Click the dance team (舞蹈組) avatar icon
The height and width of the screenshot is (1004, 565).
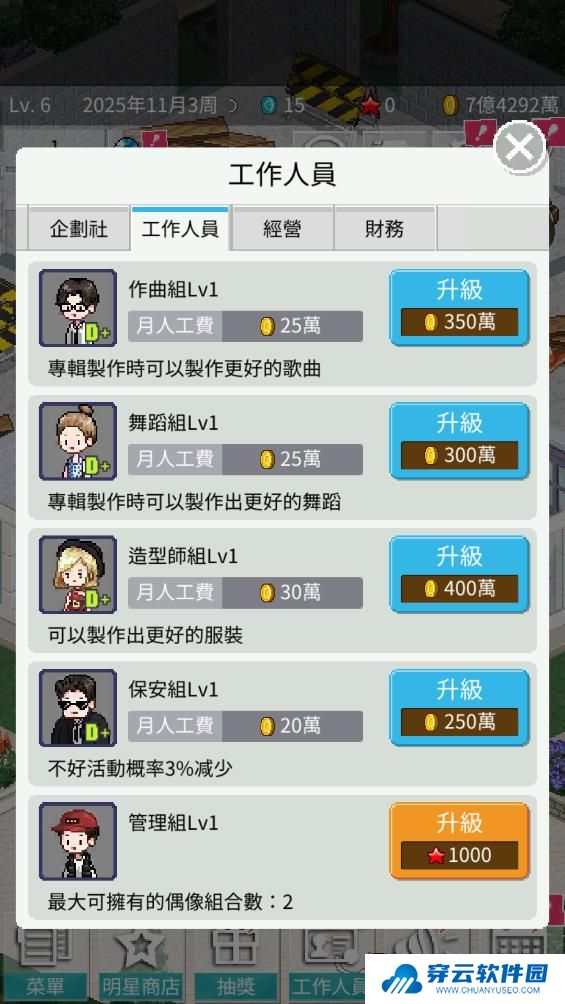coord(78,441)
